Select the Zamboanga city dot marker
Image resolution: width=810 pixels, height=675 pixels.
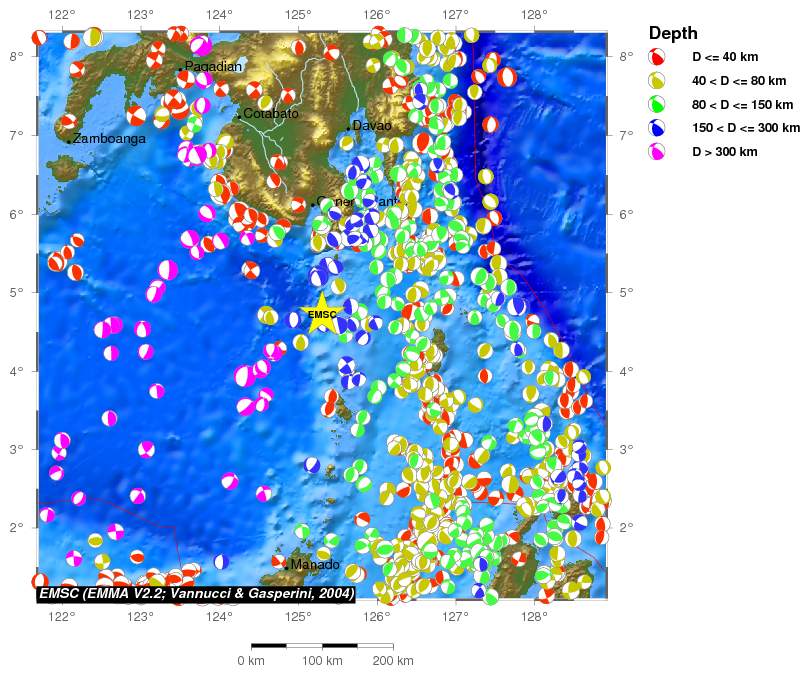(69, 141)
